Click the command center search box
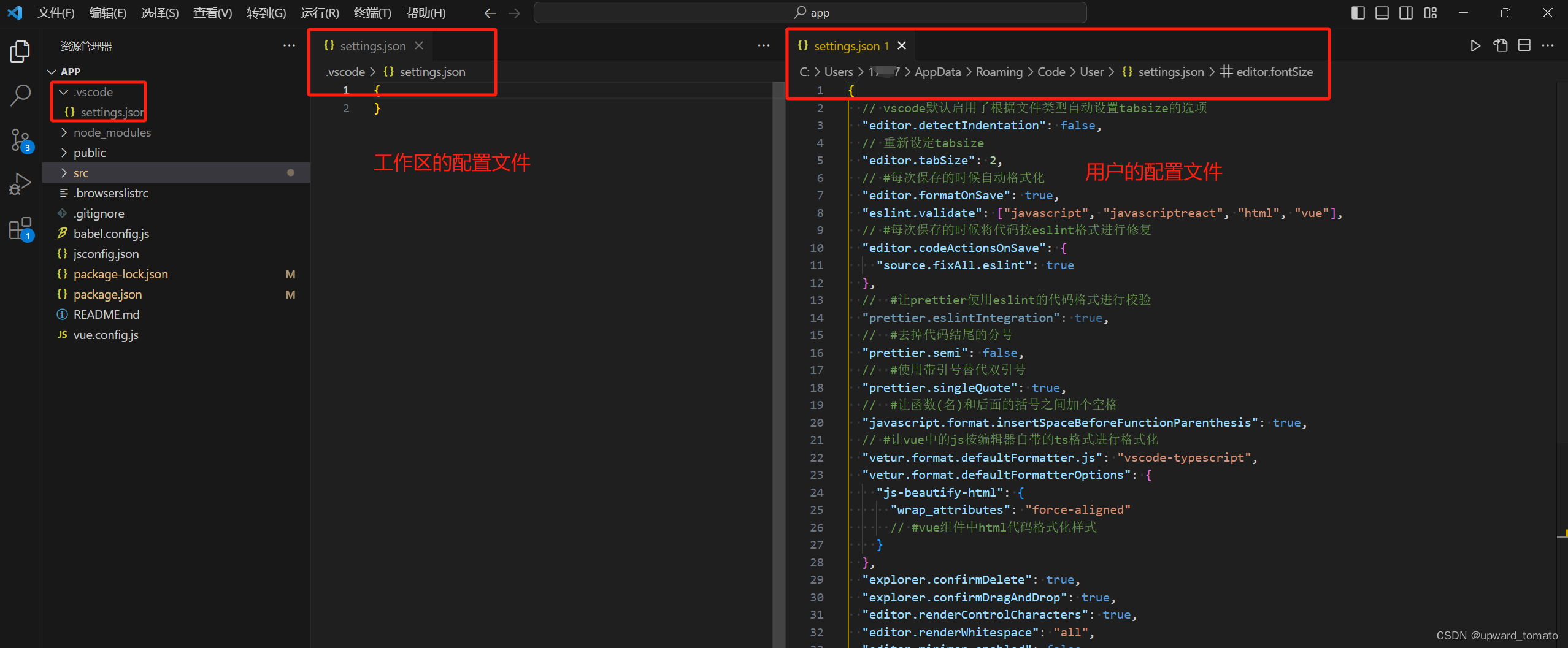This screenshot has width=1568, height=648. [x=810, y=12]
